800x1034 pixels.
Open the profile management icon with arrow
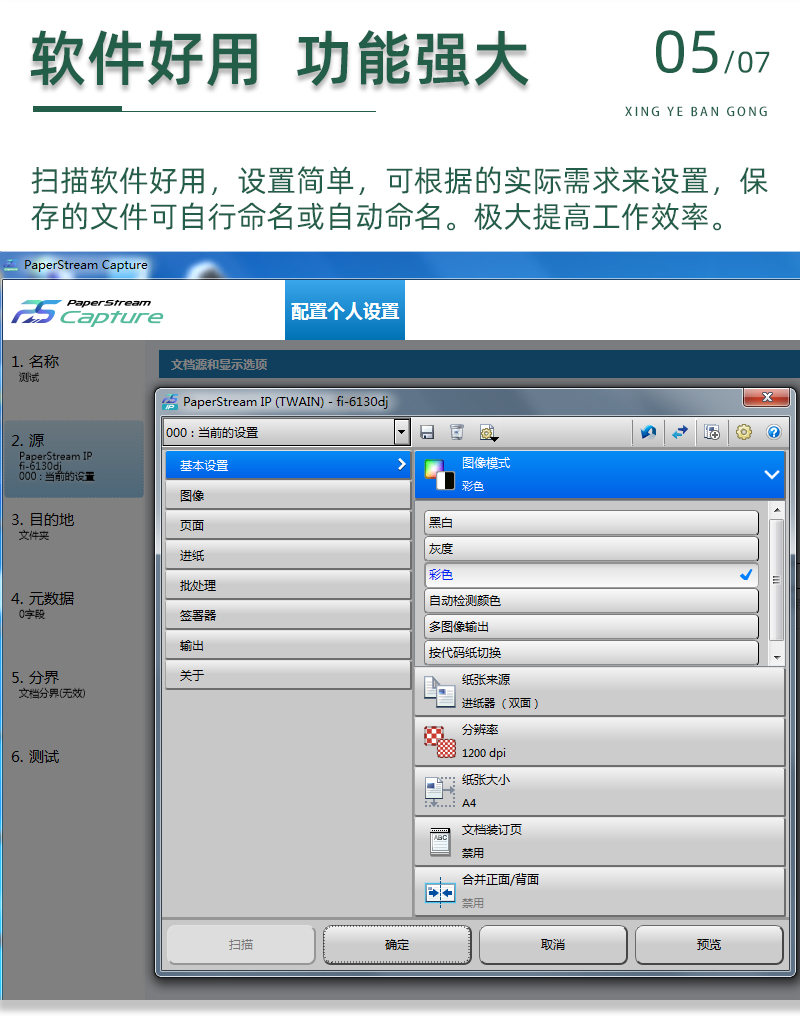[x=489, y=433]
